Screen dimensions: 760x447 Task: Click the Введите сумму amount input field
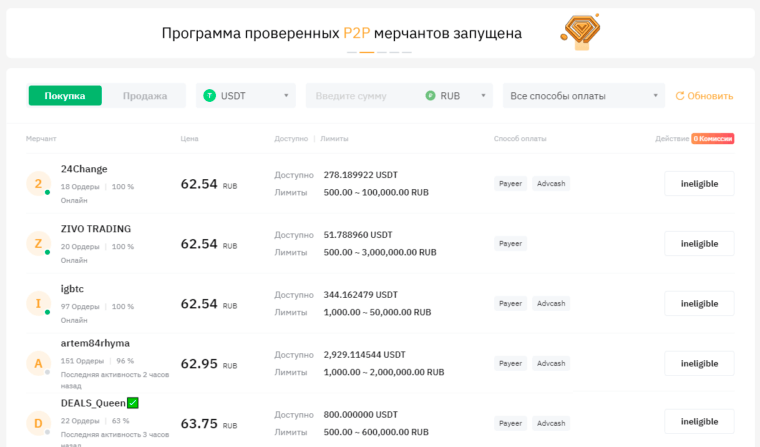coord(360,96)
